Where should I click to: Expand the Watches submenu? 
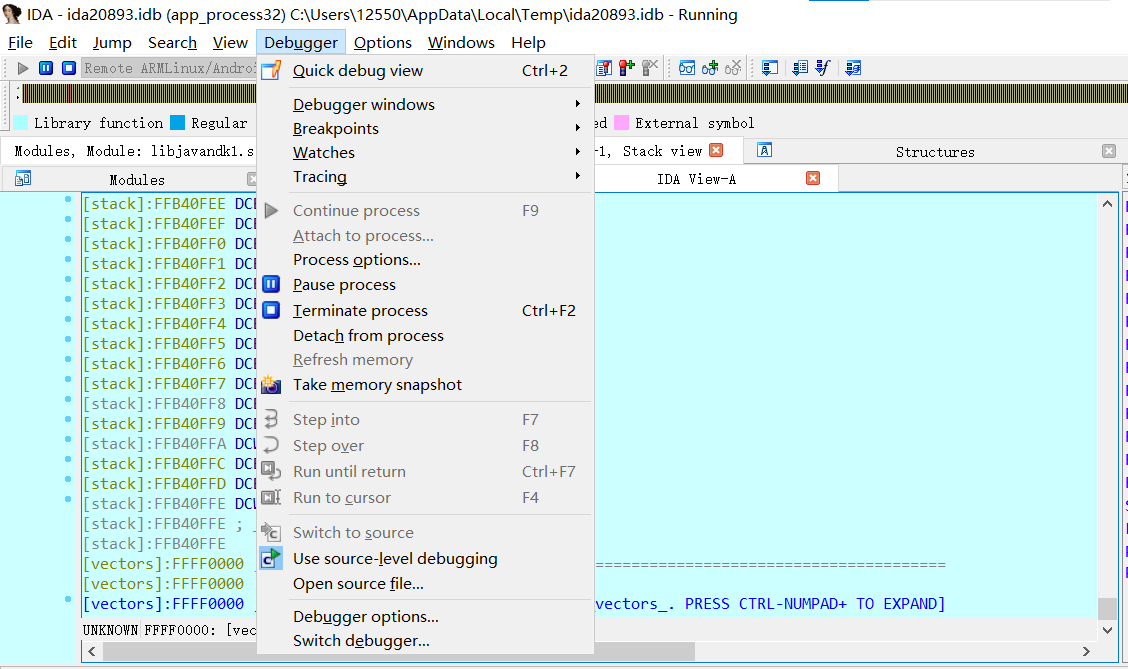tap(578, 152)
